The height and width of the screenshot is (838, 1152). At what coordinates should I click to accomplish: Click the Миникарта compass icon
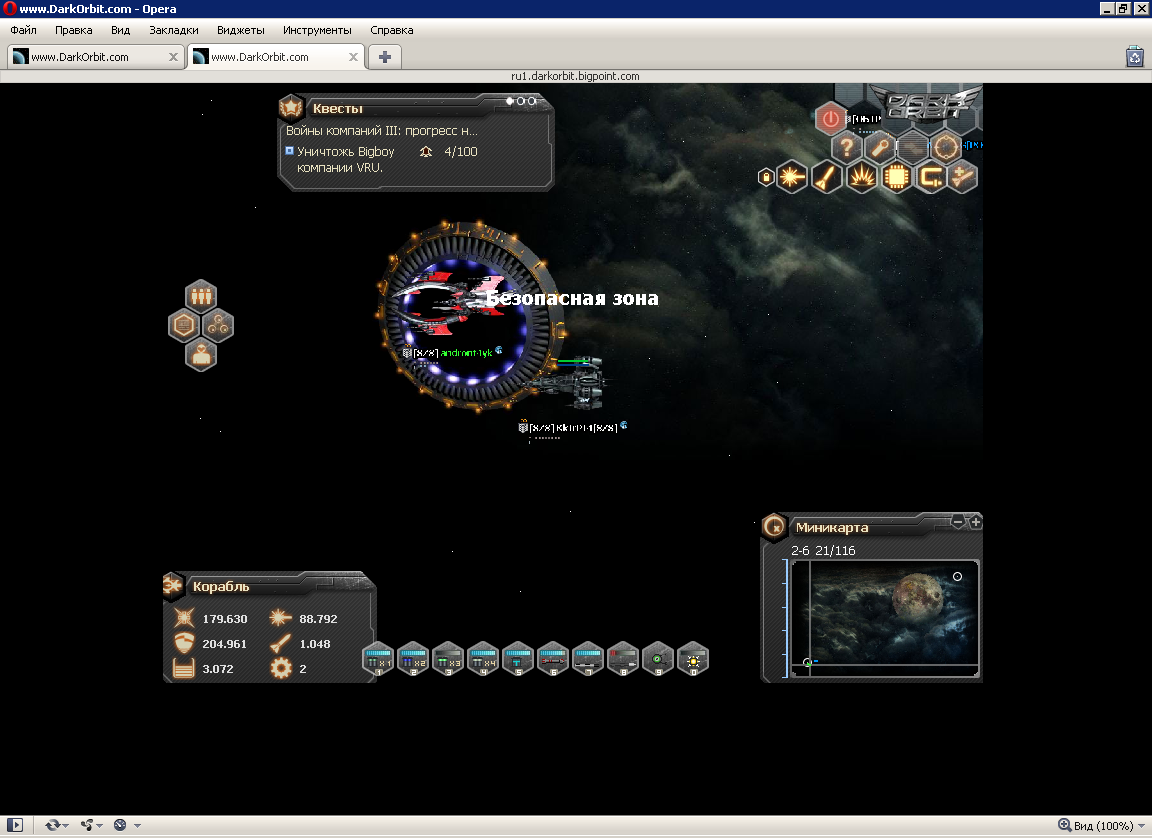point(774,527)
